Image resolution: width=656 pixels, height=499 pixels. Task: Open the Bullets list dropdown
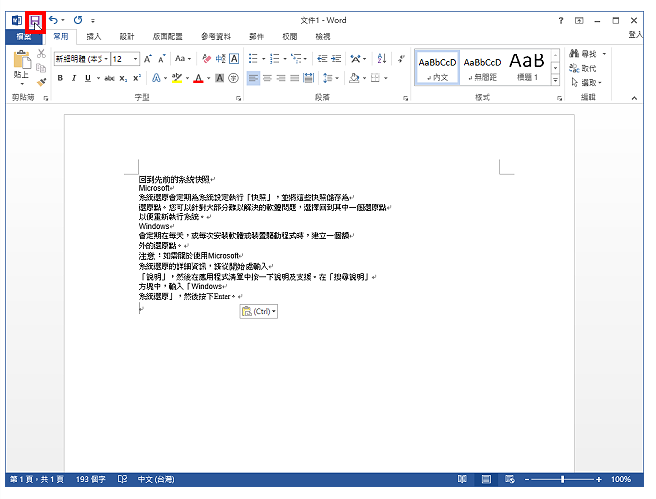coord(264,59)
